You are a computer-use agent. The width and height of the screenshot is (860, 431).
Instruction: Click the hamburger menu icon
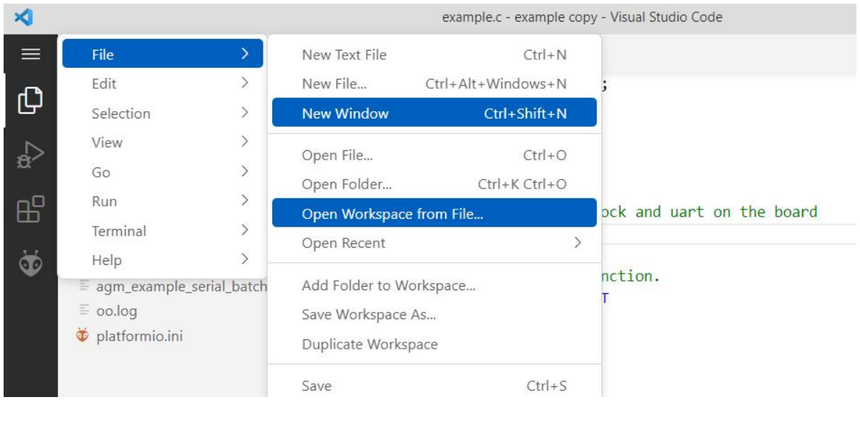(30, 54)
